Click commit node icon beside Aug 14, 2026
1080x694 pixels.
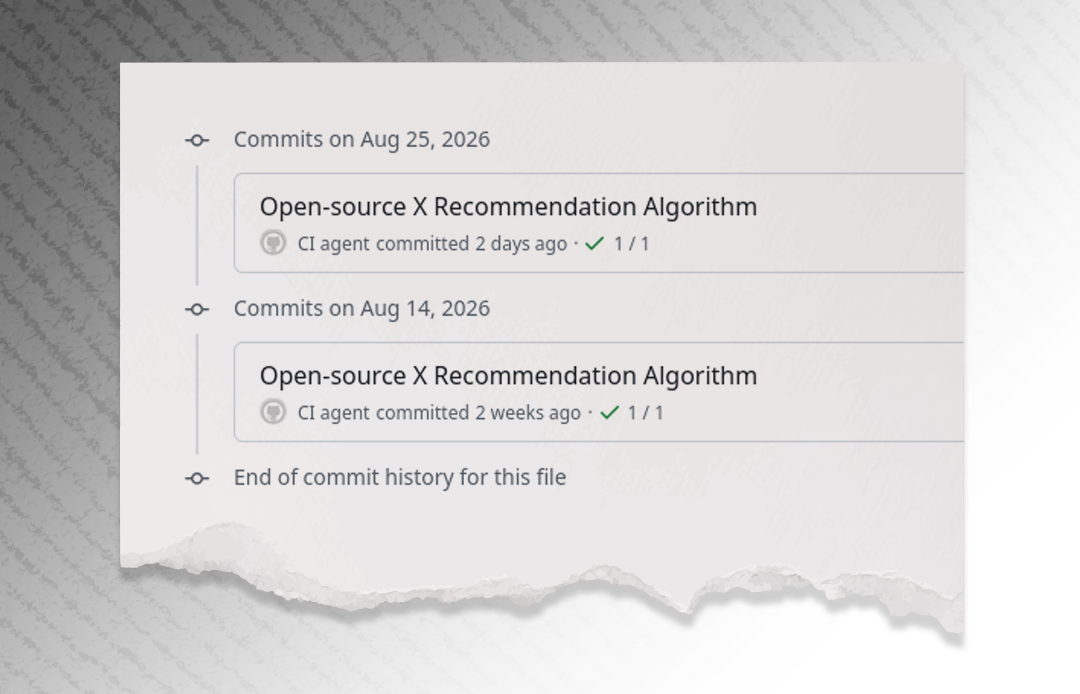coord(197,309)
